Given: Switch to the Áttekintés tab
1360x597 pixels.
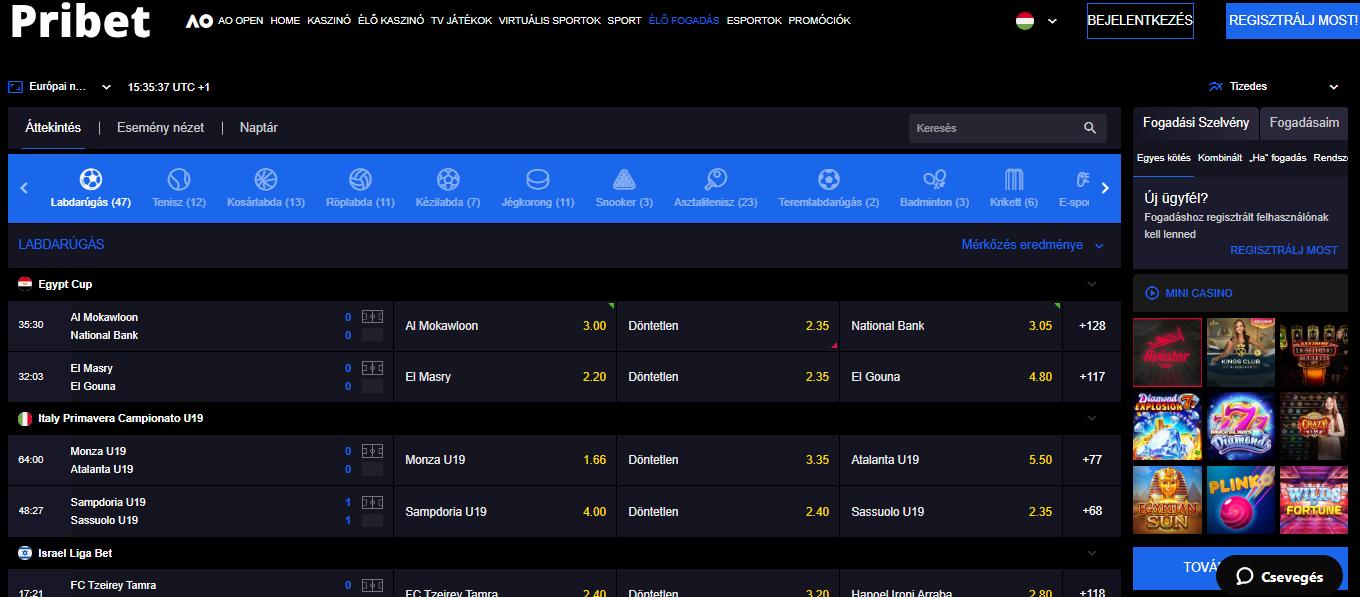Looking at the screenshot, I should click(x=53, y=128).
